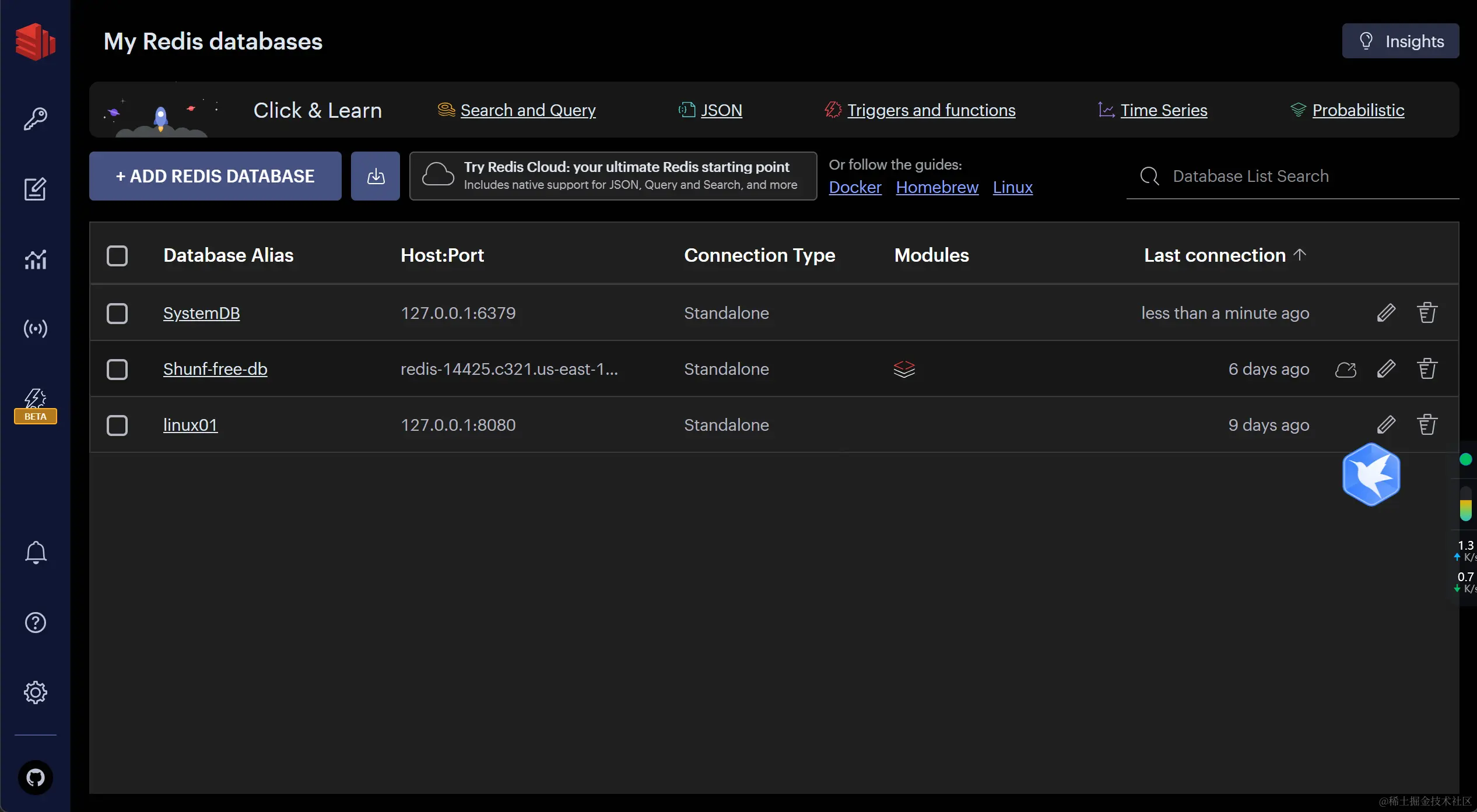
Task: Click the import database icon button
Action: [375, 176]
